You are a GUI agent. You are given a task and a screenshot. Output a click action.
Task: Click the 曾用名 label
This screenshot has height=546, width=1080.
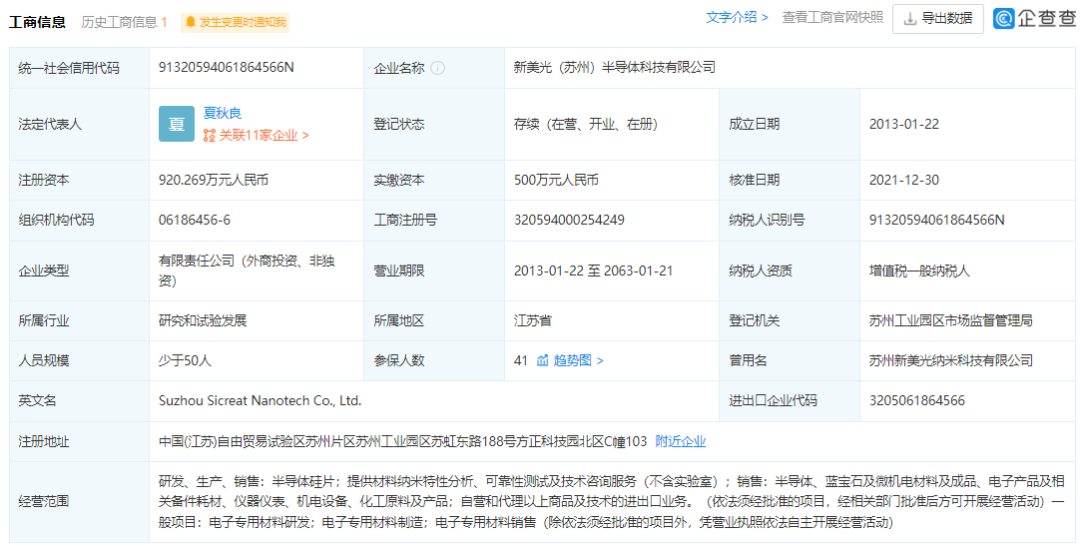tap(747, 360)
